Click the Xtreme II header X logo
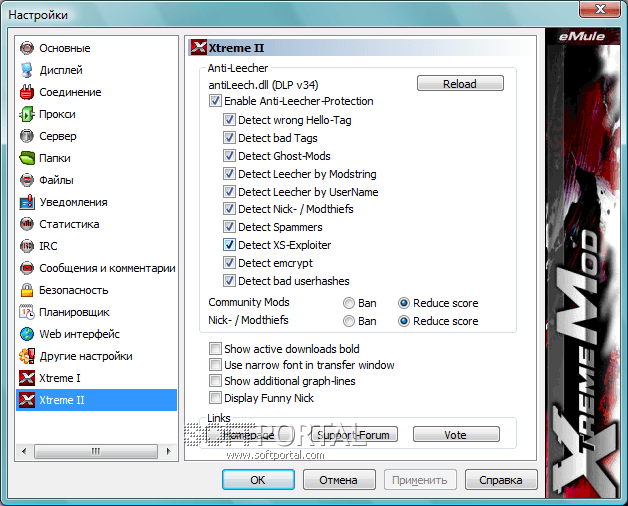 (199, 48)
